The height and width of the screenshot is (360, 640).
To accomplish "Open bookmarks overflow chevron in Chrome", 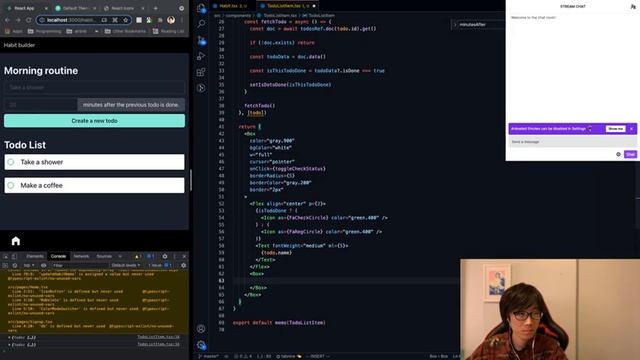I will pos(97,31).
